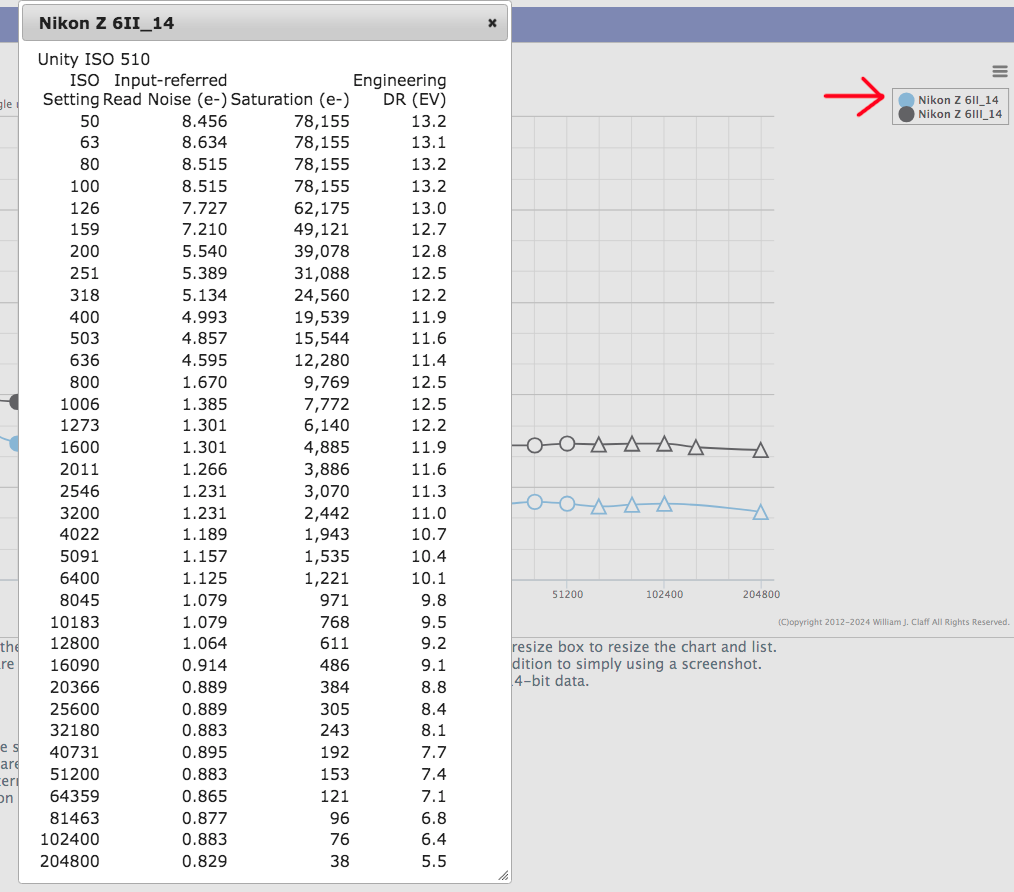Click gray triangle marker at ISO 204800

[760, 451]
